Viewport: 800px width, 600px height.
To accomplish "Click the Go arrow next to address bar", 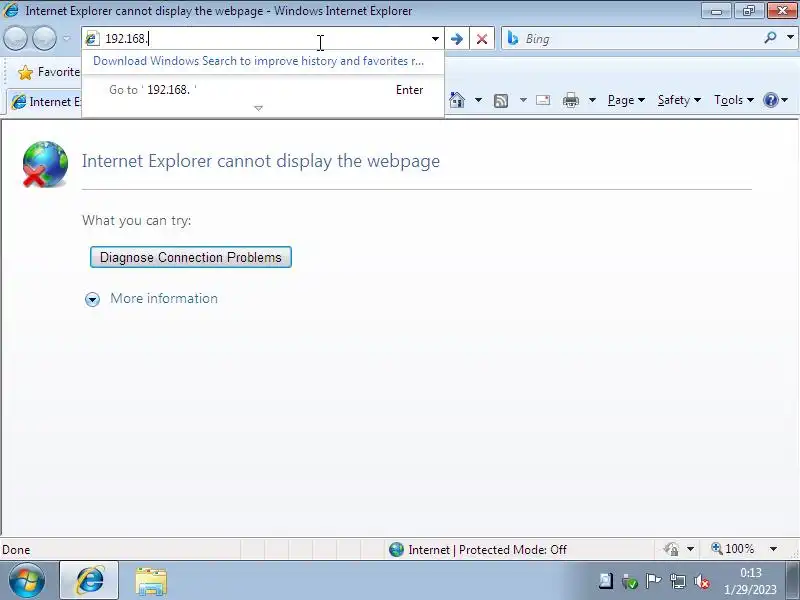I will point(457,39).
